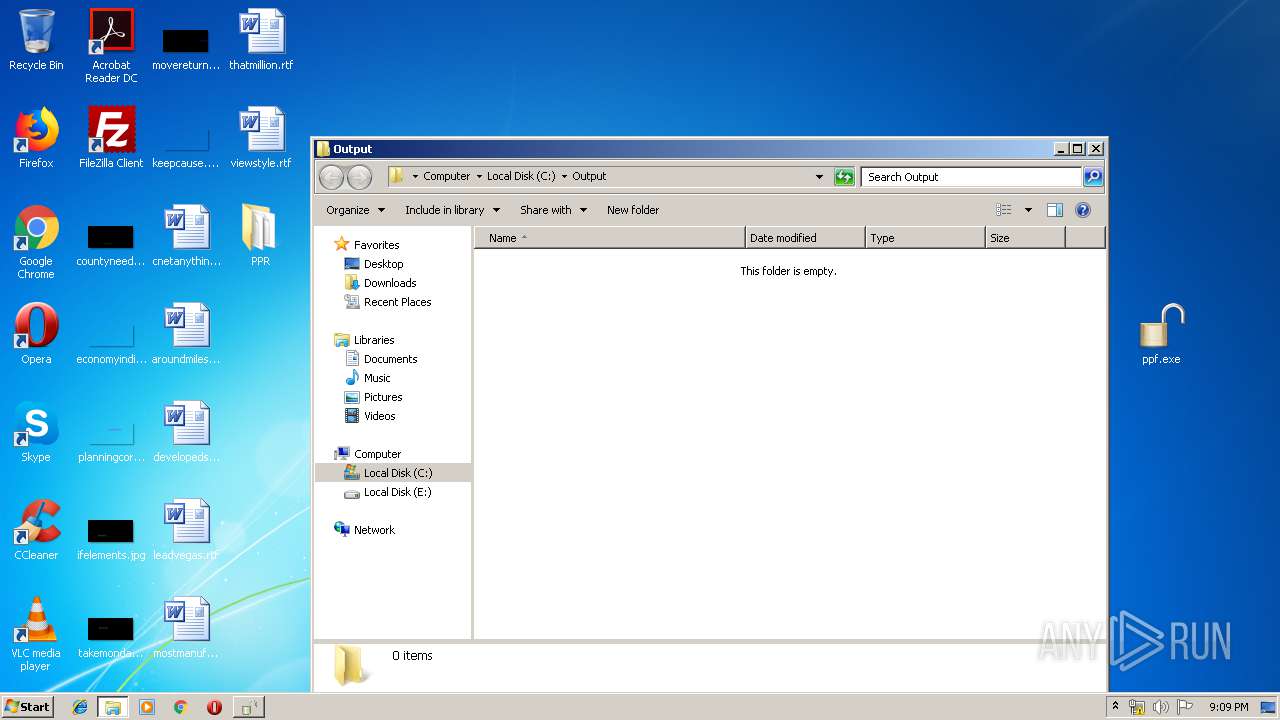Sort by Name column header

click(x=610, y=238)
